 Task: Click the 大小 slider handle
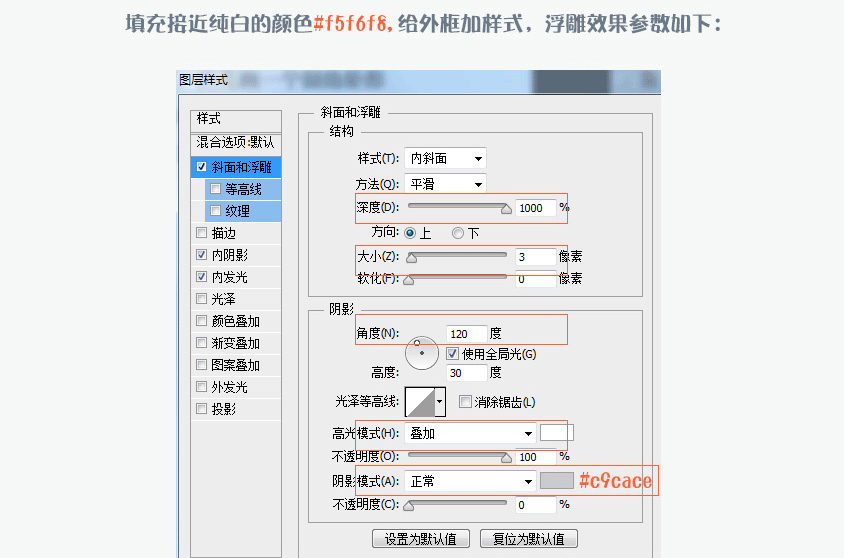tap(411, 257)
